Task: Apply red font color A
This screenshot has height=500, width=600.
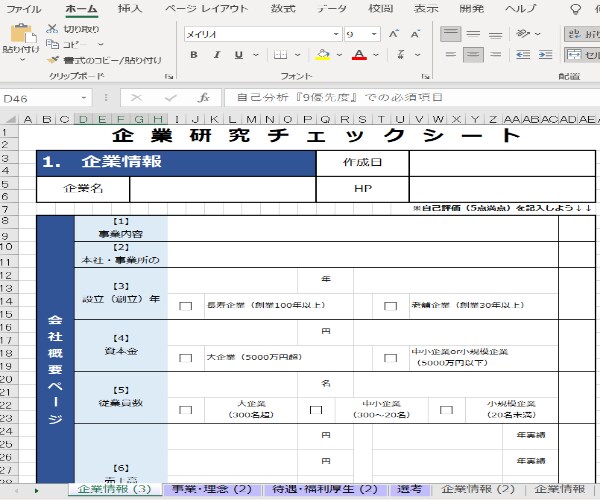Action: click(359, 55)
